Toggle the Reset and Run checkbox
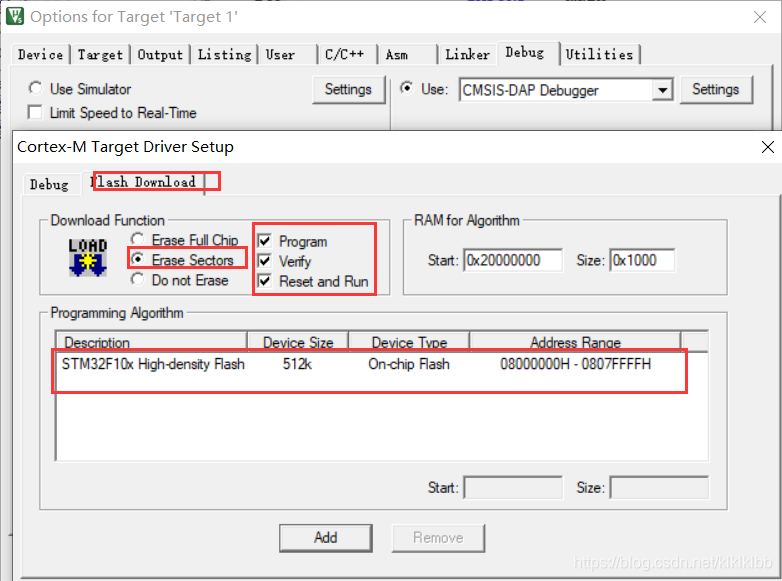This screenshot has width=782, height=581. [x=264, y=281]
